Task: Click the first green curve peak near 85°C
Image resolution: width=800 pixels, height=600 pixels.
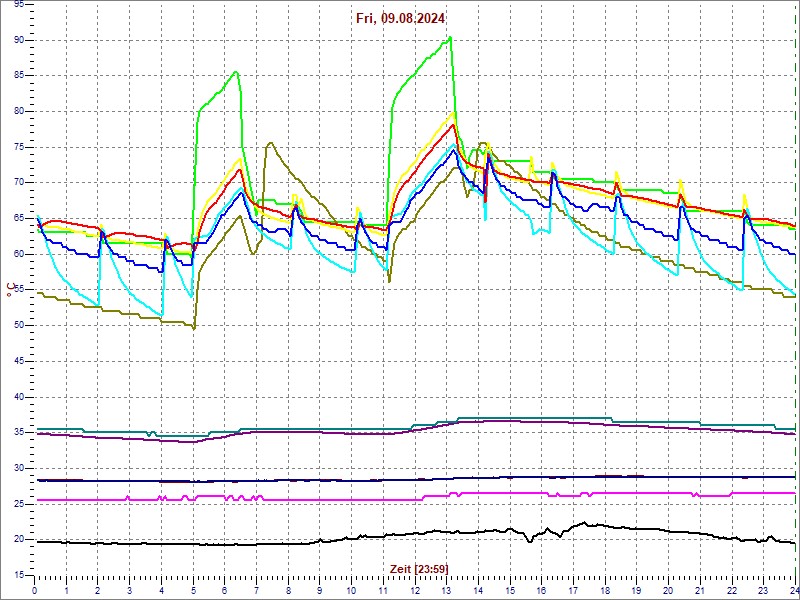Action: (236, 72)
